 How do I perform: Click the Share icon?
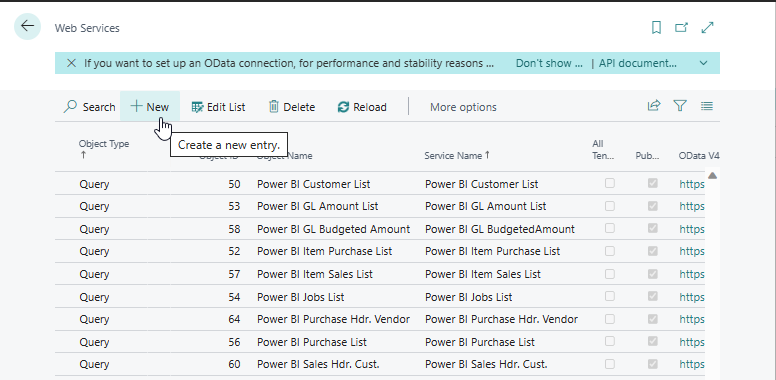point(654,105)
